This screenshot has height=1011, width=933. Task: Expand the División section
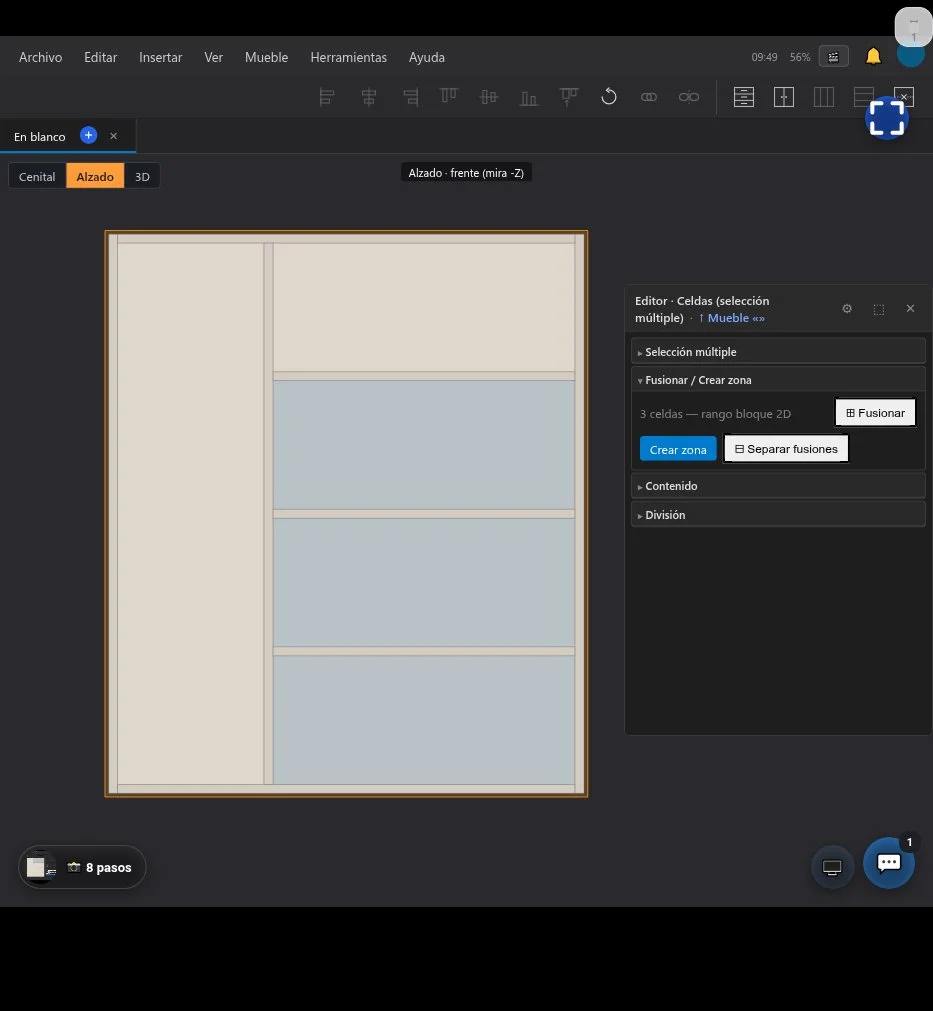[x=778, y=515]
